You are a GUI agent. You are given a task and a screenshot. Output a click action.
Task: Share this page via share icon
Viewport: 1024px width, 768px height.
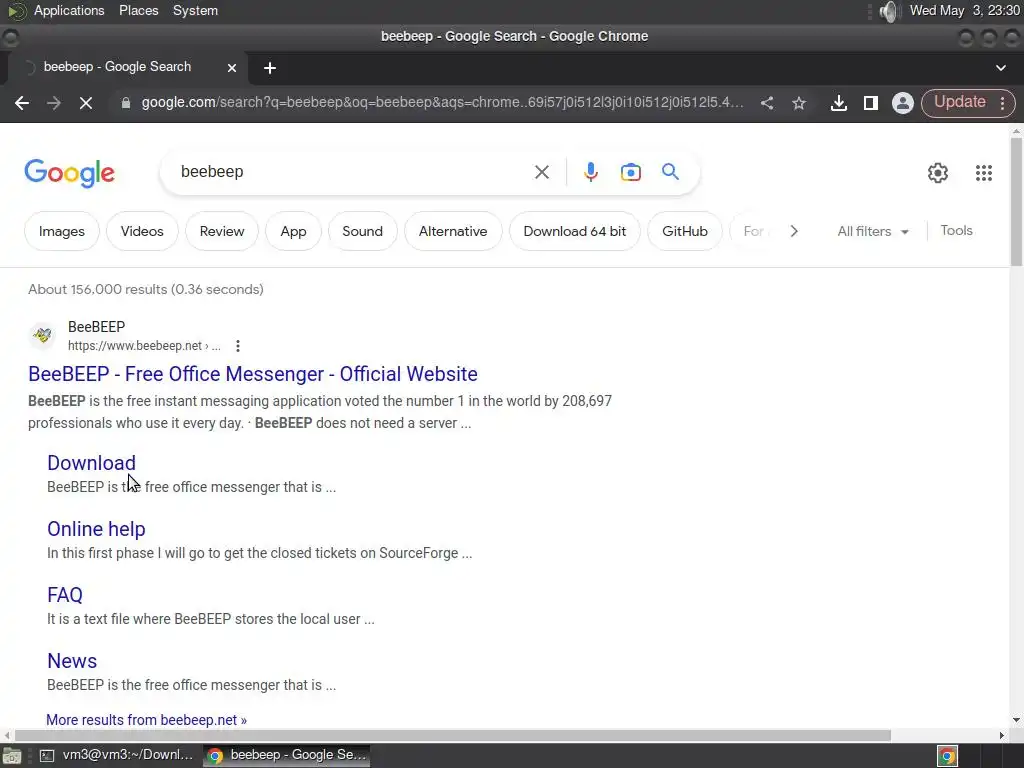767,103
